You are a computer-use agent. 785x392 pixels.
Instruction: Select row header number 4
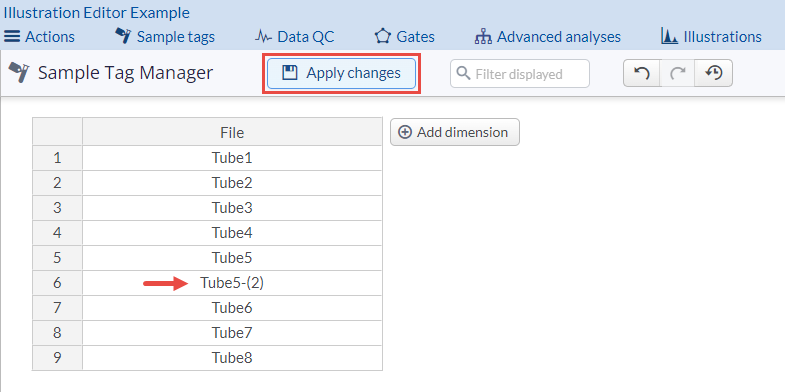pyautogui.click(x=58, y=233)
